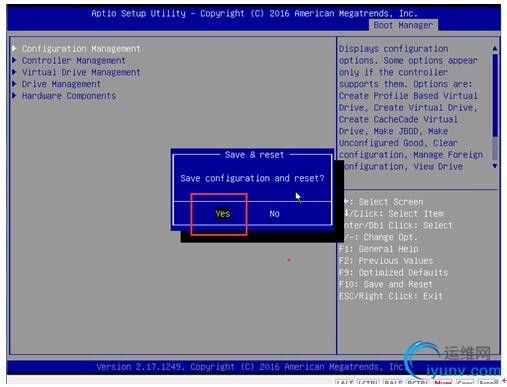Click 'Select Screen' key hint
Viewport: 507px width, 387px height.
click(391, 202)
